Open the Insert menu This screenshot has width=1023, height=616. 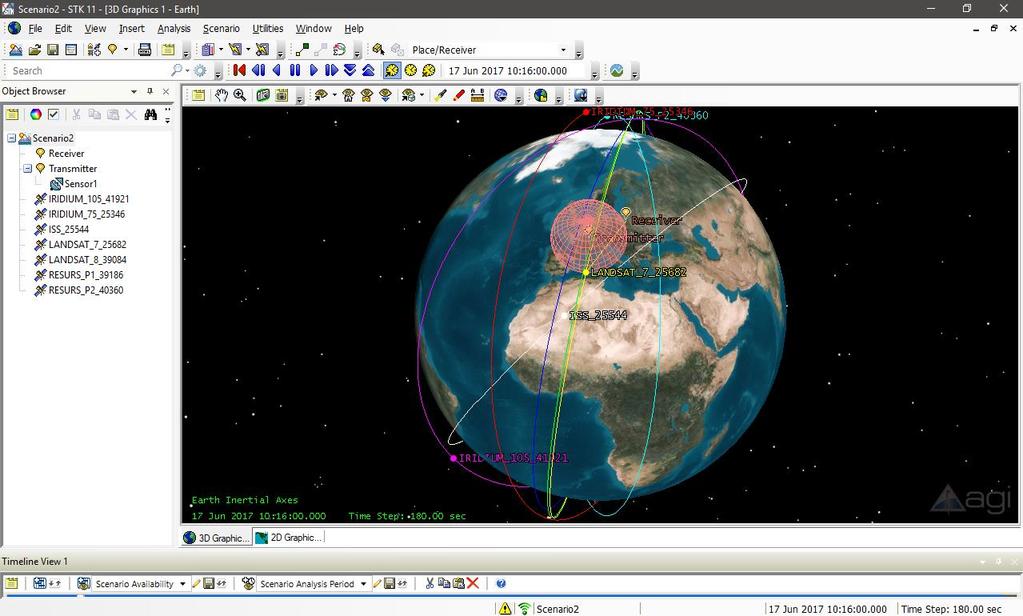pos(132,29)
